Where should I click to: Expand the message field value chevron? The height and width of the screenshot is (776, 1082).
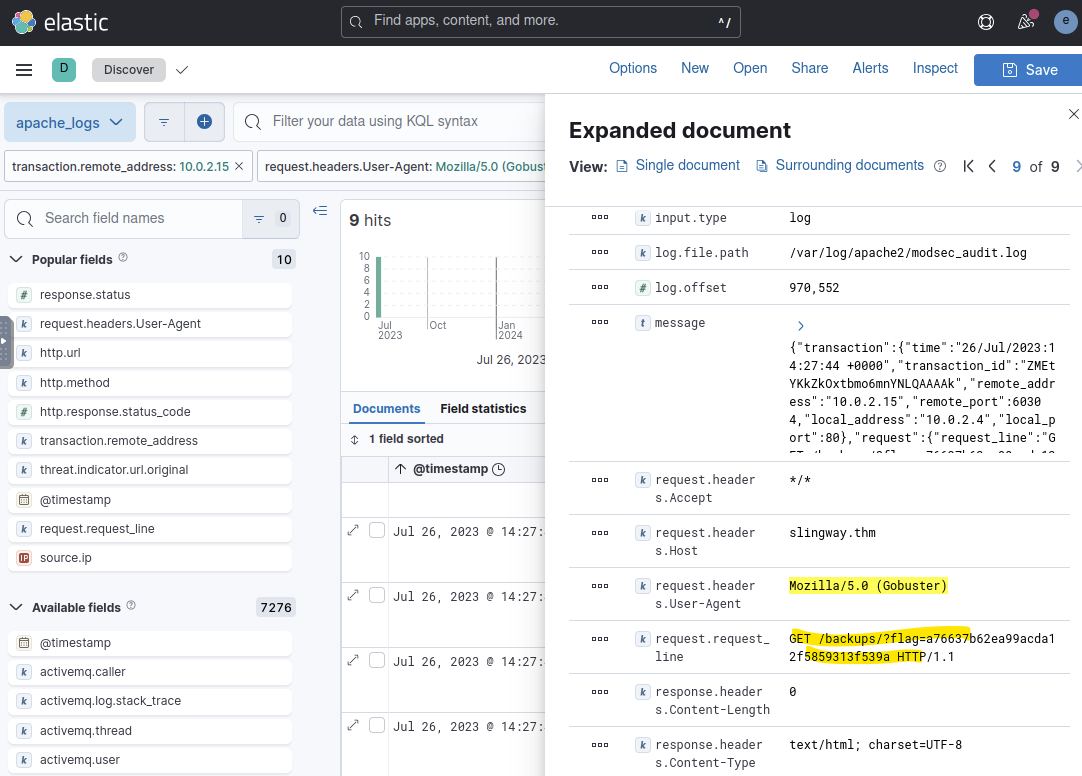point(800,326)
